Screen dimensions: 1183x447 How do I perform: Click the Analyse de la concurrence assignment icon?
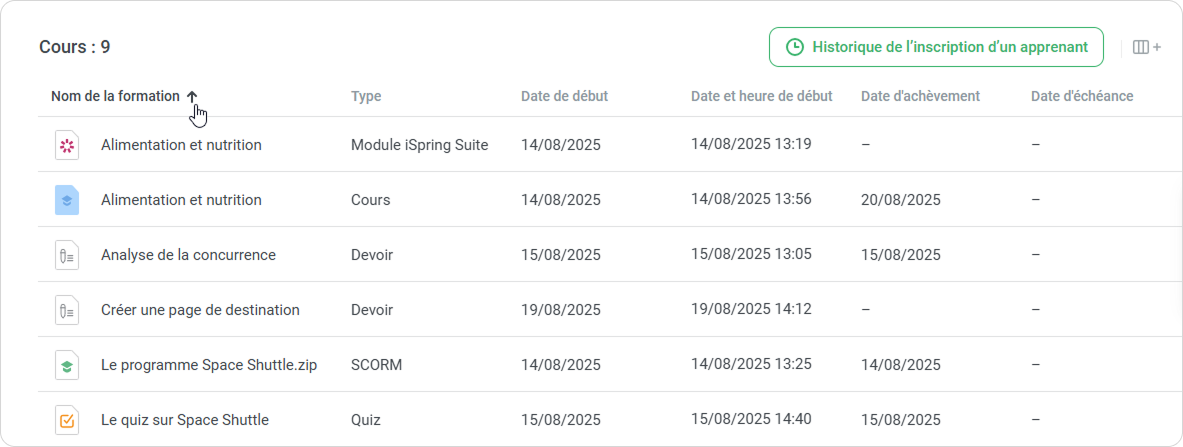point(66,255)
